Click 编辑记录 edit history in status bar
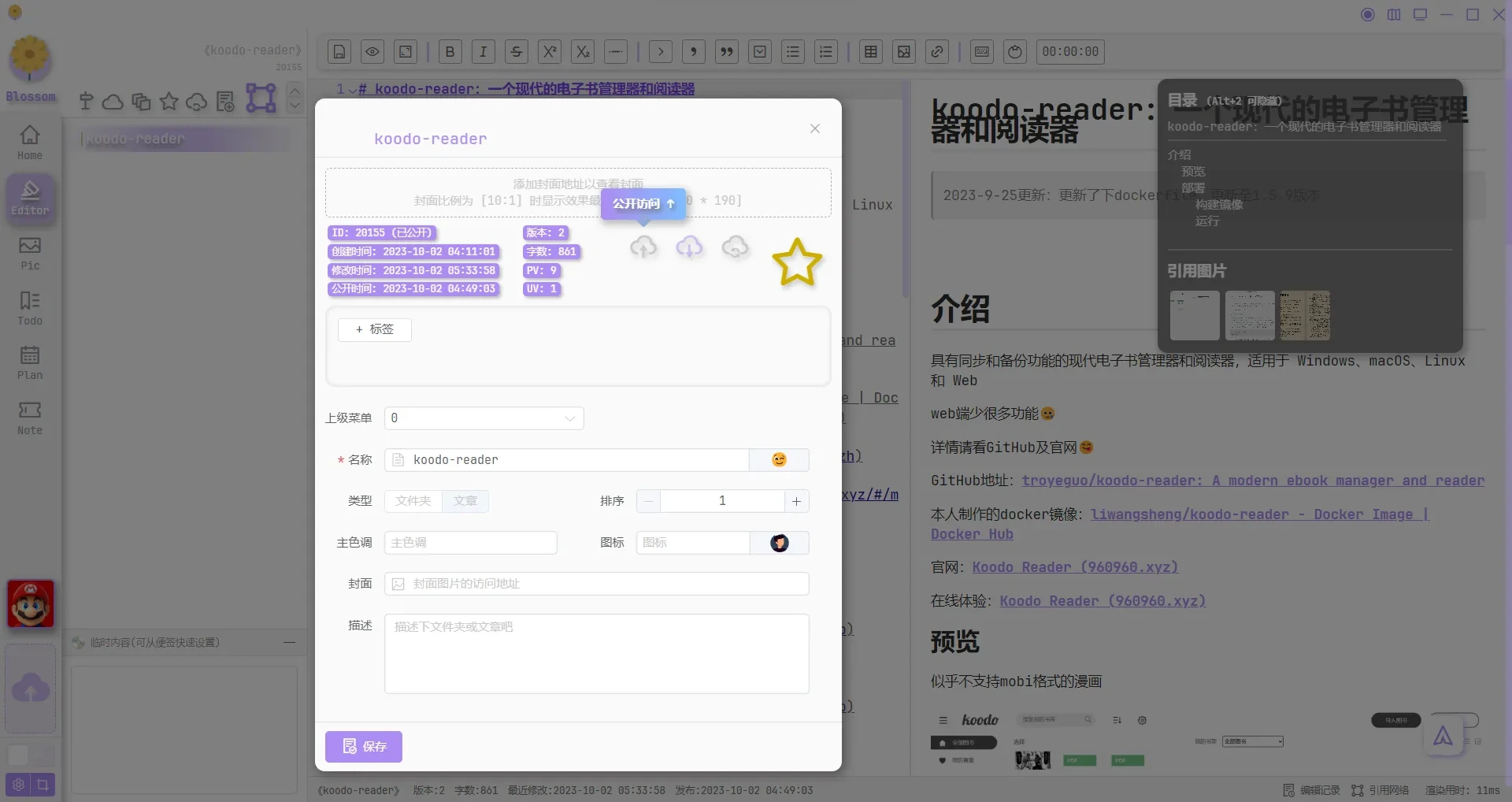 pyautogui.click(x=1311, y=790)
